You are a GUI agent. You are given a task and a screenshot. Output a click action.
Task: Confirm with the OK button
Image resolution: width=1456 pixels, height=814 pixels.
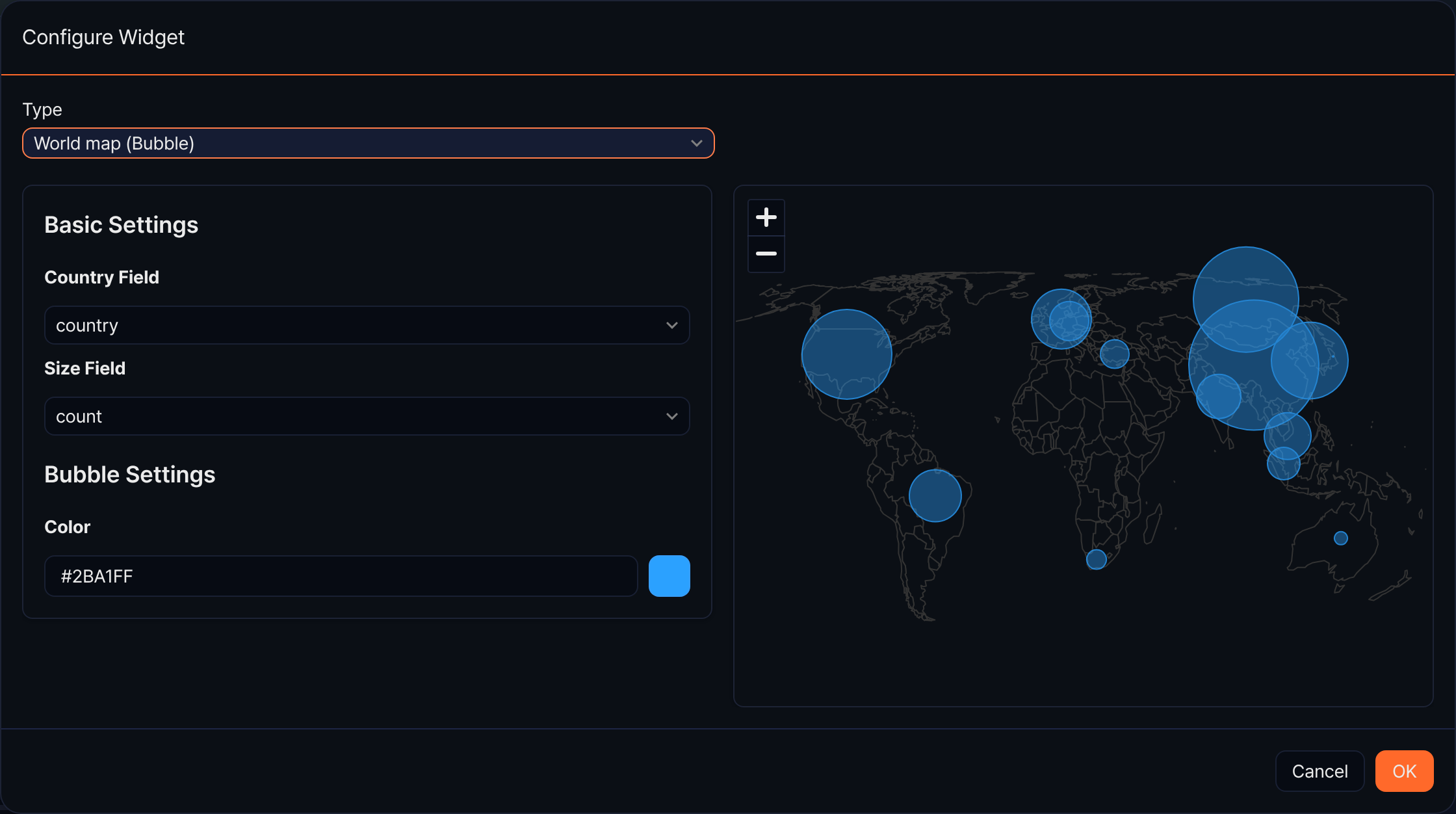(1404, 771)
